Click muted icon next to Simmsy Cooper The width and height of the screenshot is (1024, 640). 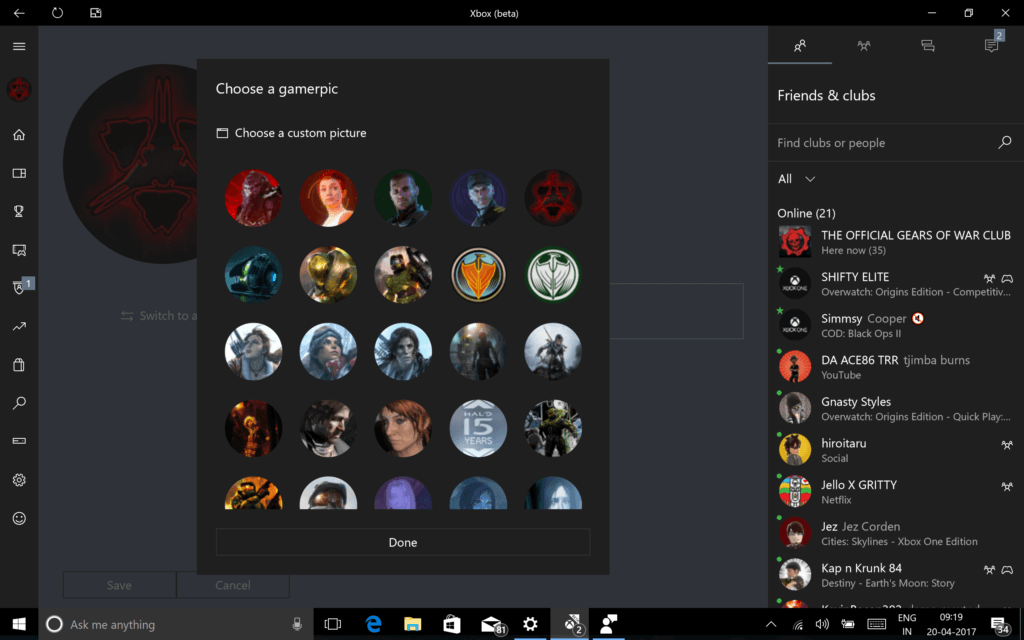(918, 319)
